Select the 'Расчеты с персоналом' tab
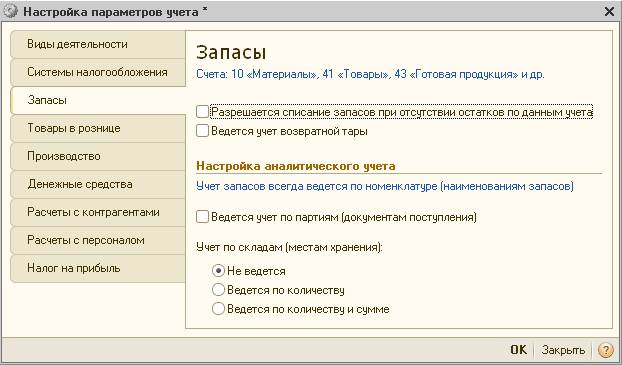 98,240
